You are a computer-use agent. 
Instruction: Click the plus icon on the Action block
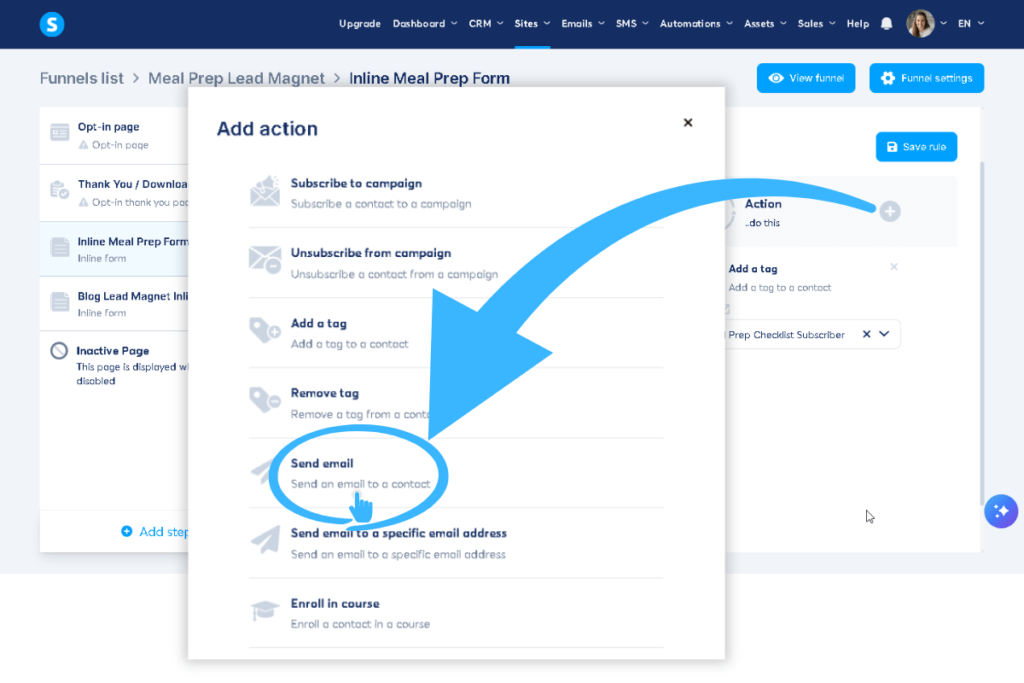pyautogui.click(x=889, y=211)
